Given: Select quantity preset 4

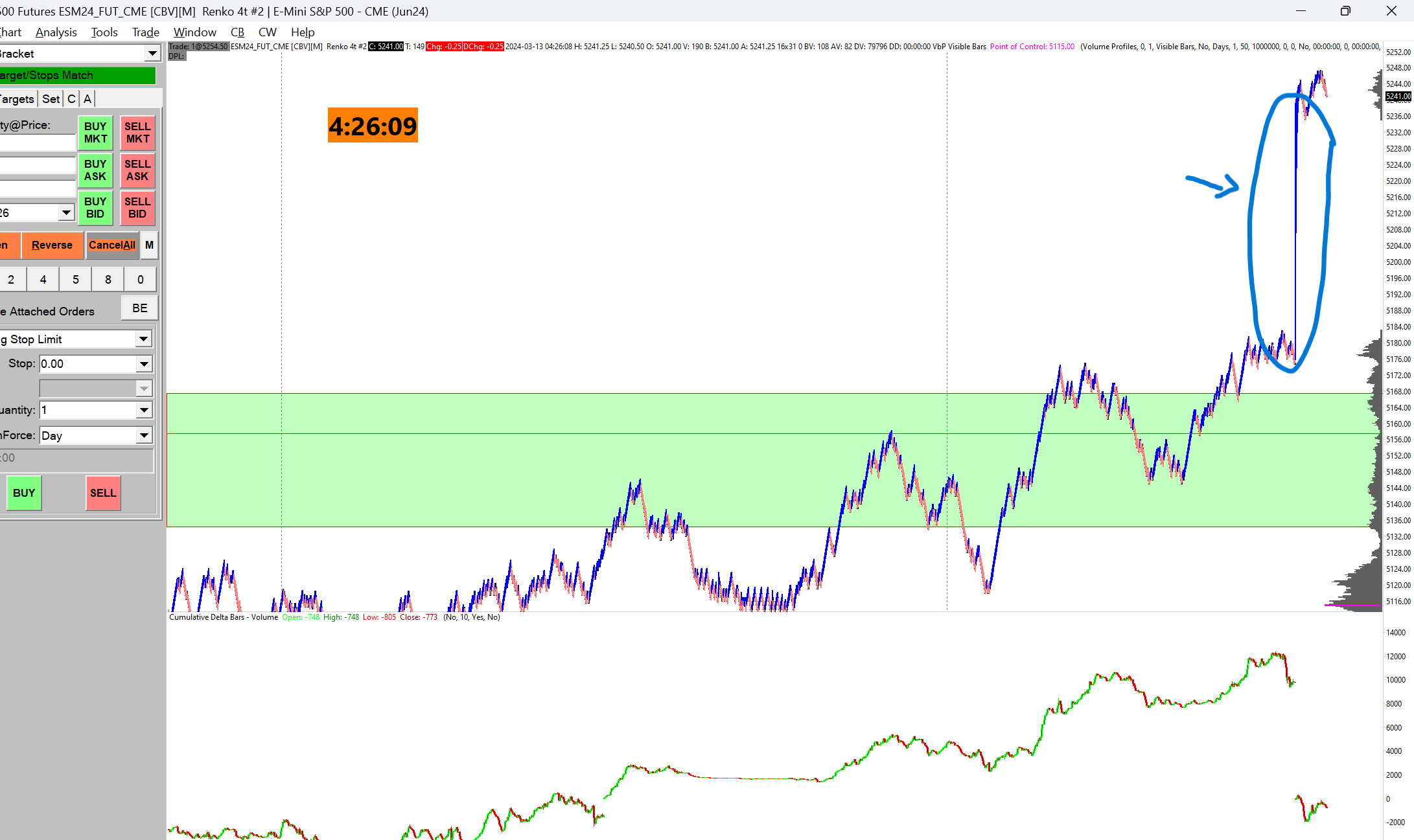Looking at the screenshot, I should tap(43, 280).
